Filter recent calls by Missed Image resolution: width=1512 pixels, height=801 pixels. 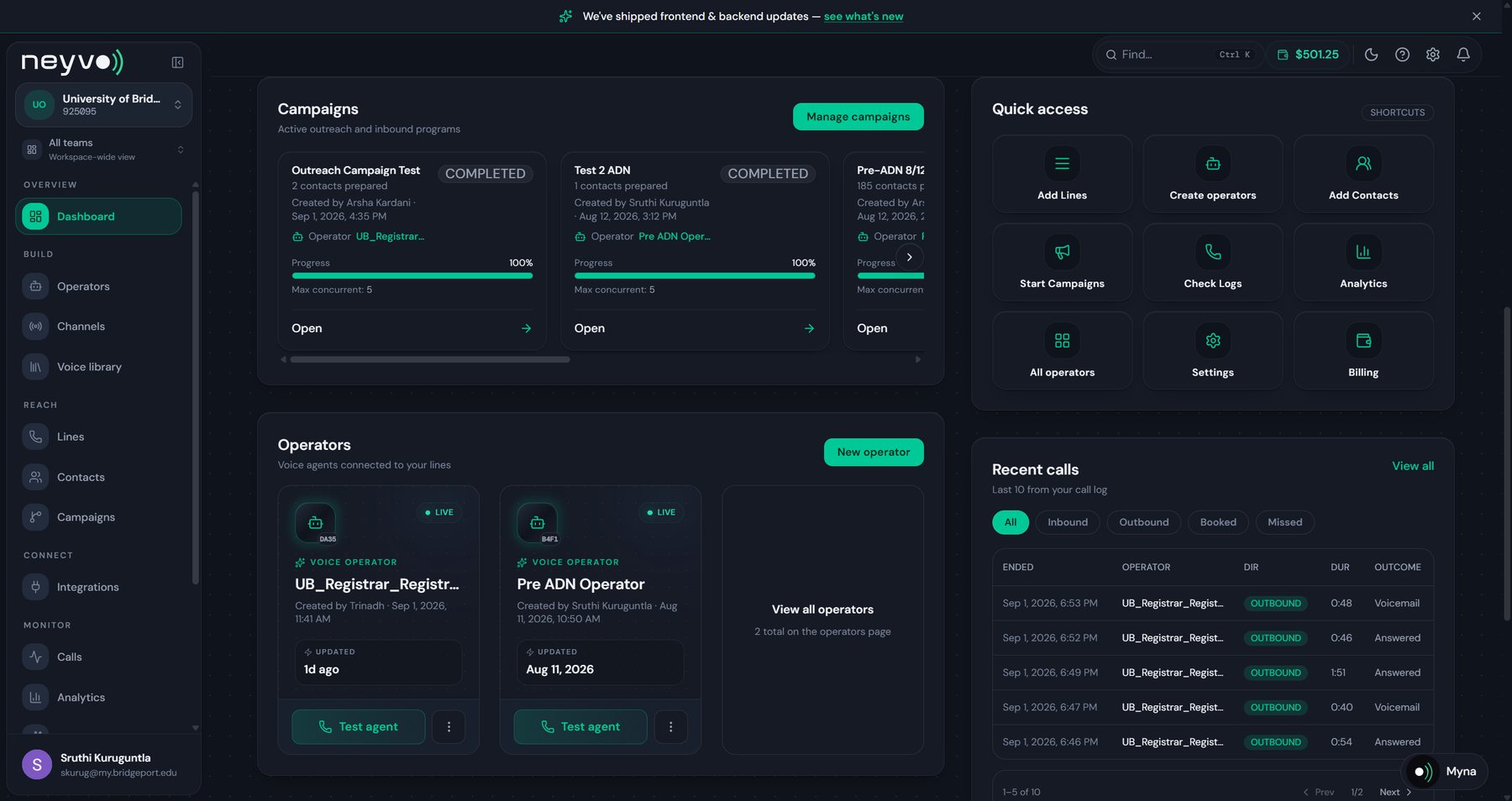[1284, 522]
